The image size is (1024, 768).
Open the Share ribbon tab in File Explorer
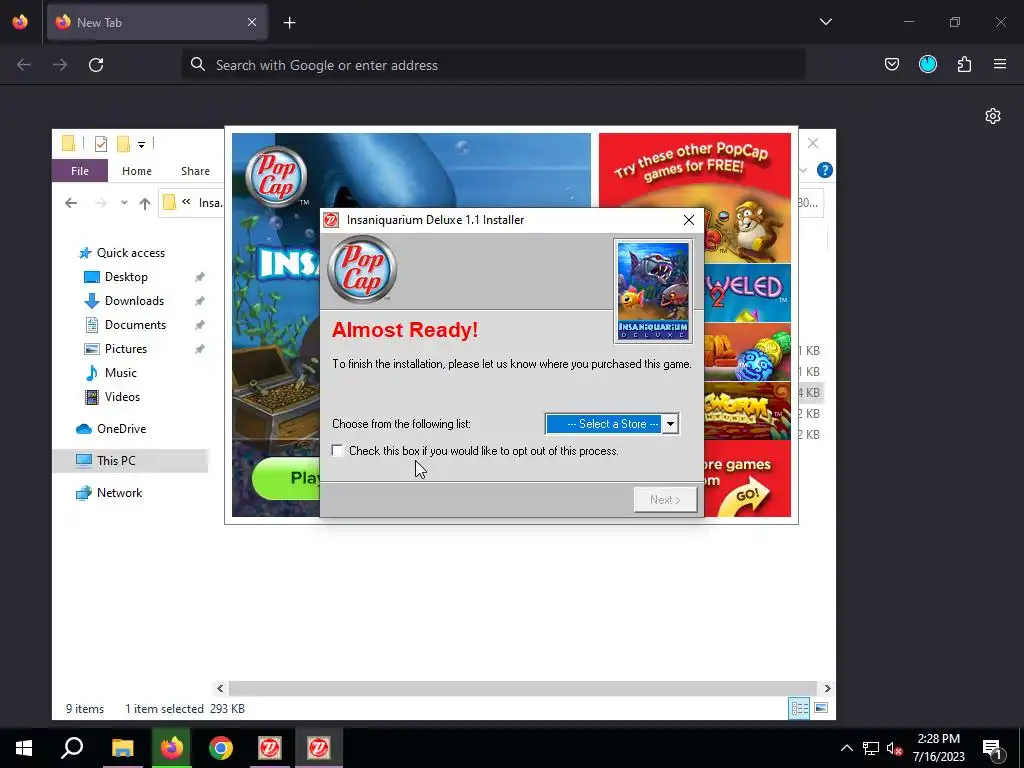click(195, 171)
